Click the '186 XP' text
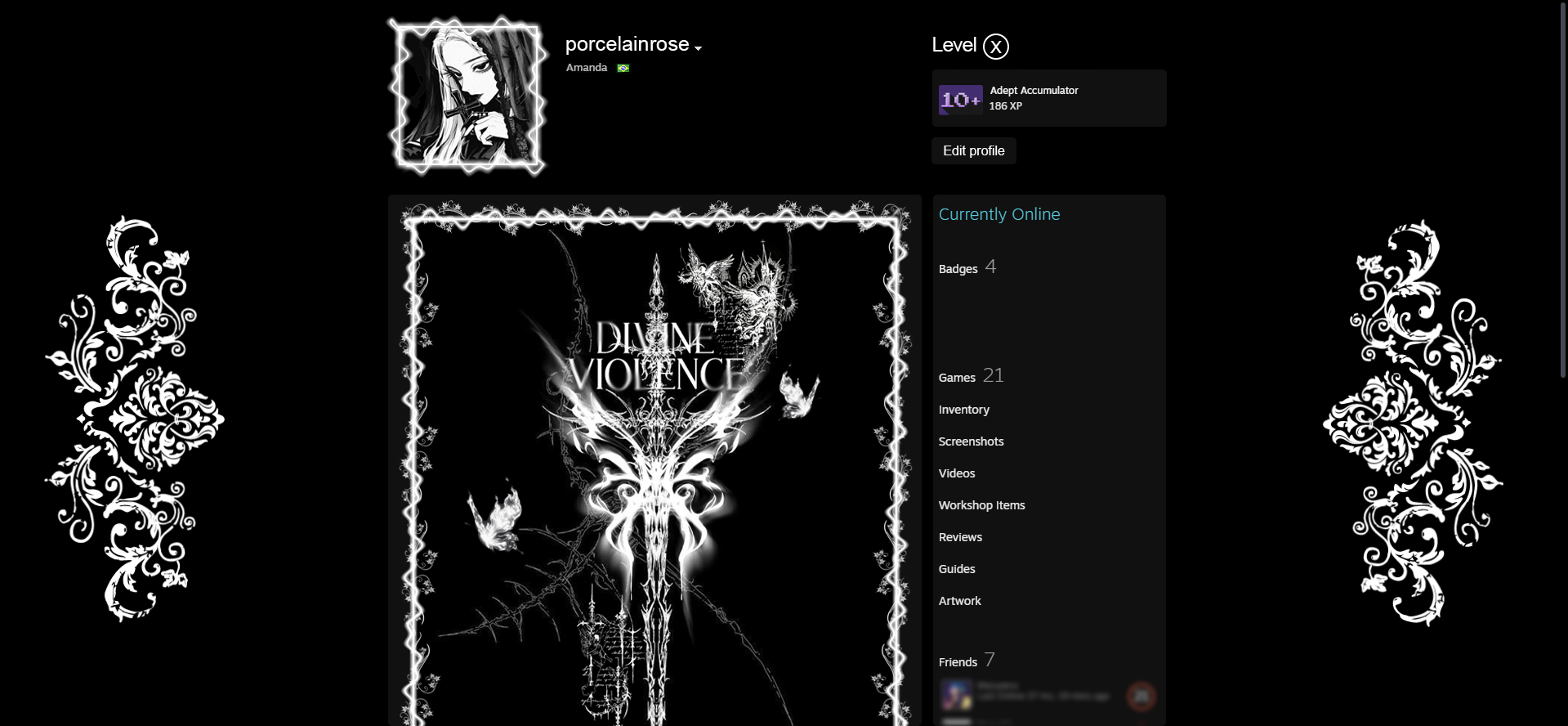1568x726 pixels. pos(1005,106)
